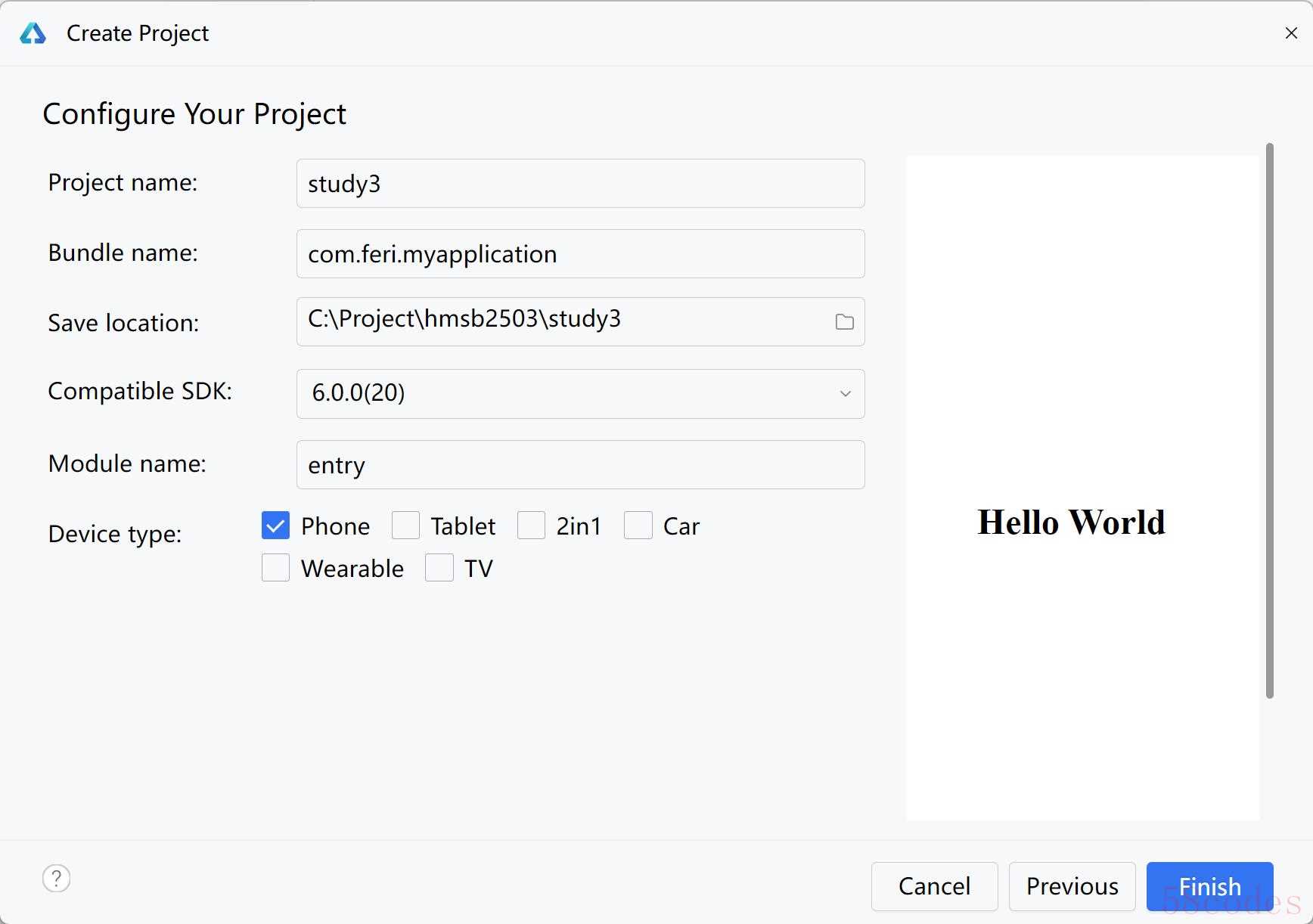Open the folder browser for Save location

point(844,322)
